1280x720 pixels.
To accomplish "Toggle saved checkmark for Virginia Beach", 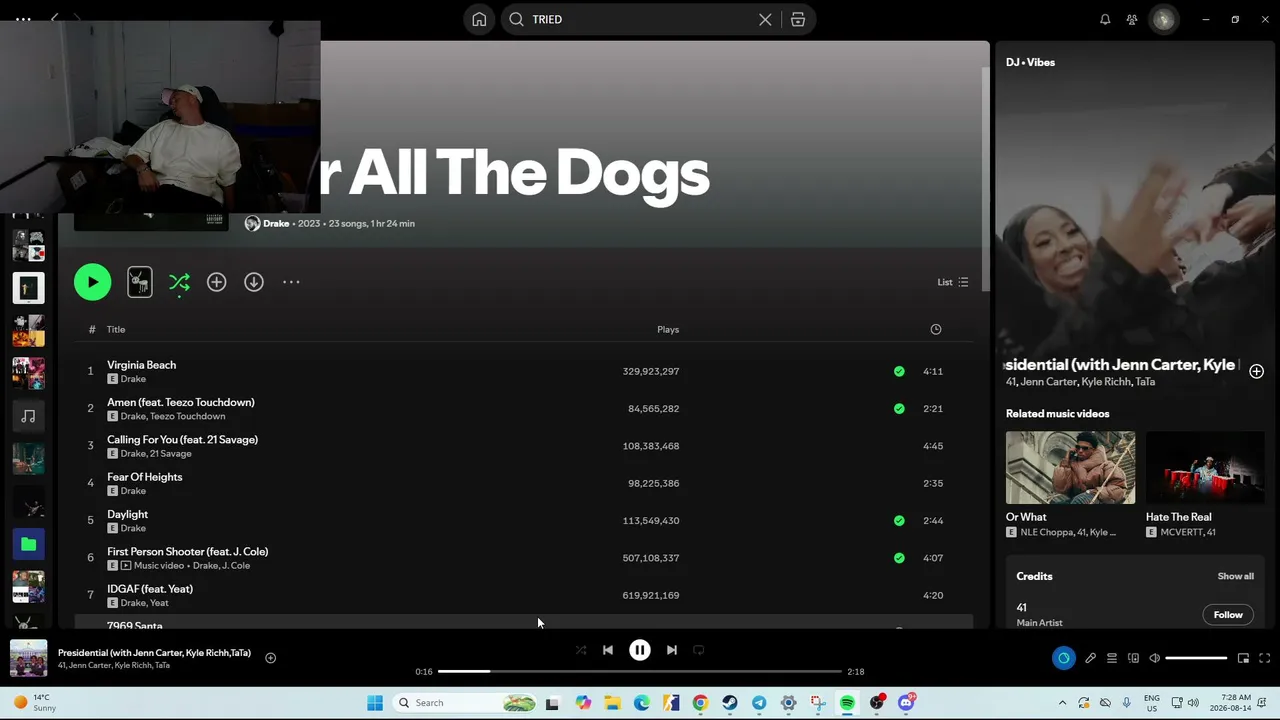I will (x=899, y=371).
